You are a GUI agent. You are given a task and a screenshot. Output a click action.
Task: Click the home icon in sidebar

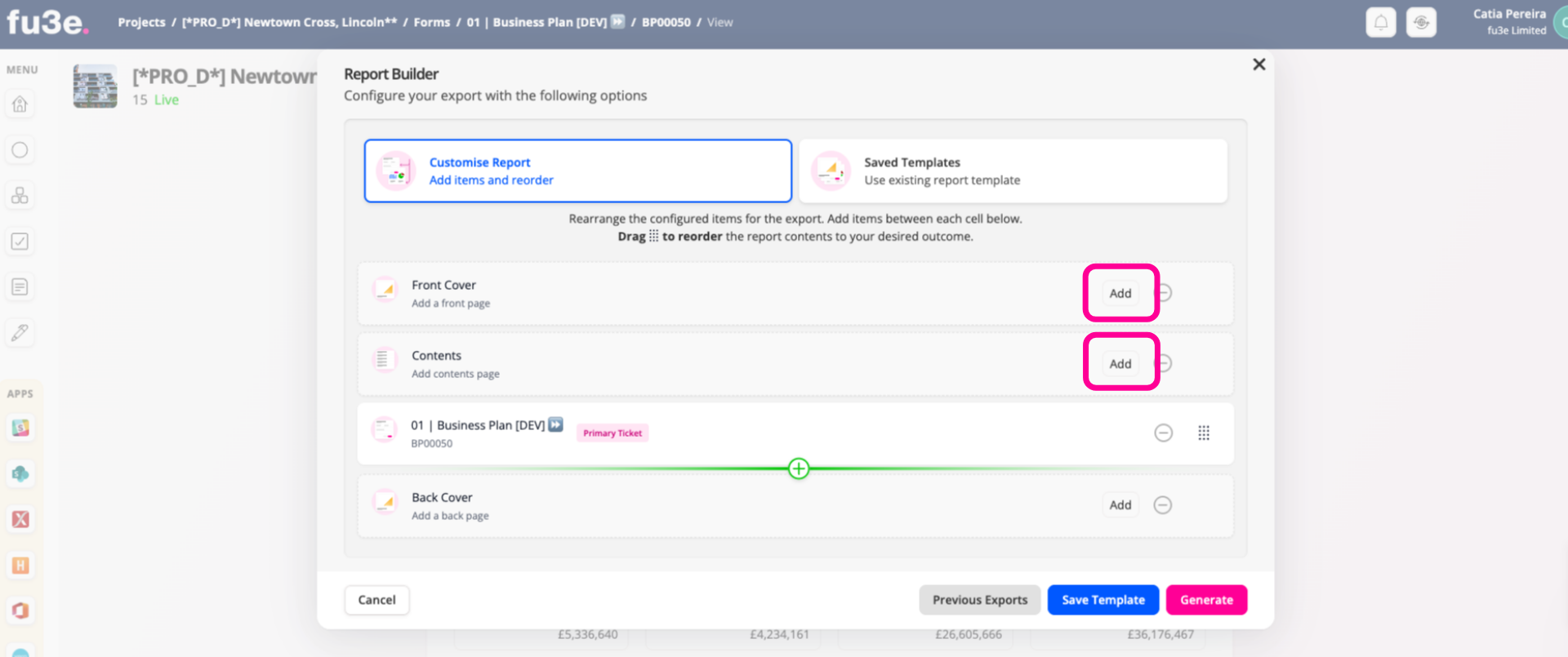[x=20, y=104]
